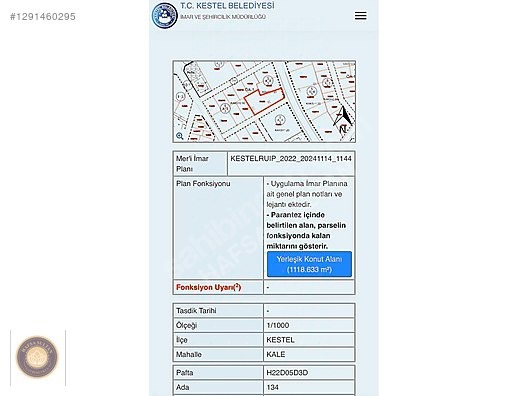The image size is (528, 396).
Task: Select the KESTELRUIP_2022_20241114_1144 plan code
Action: pyautogui.click(x=291, y=159)
